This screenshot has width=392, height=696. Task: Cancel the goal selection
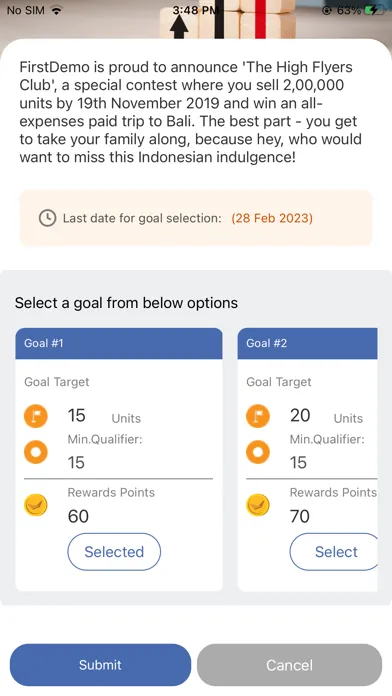tap(289, 665)
